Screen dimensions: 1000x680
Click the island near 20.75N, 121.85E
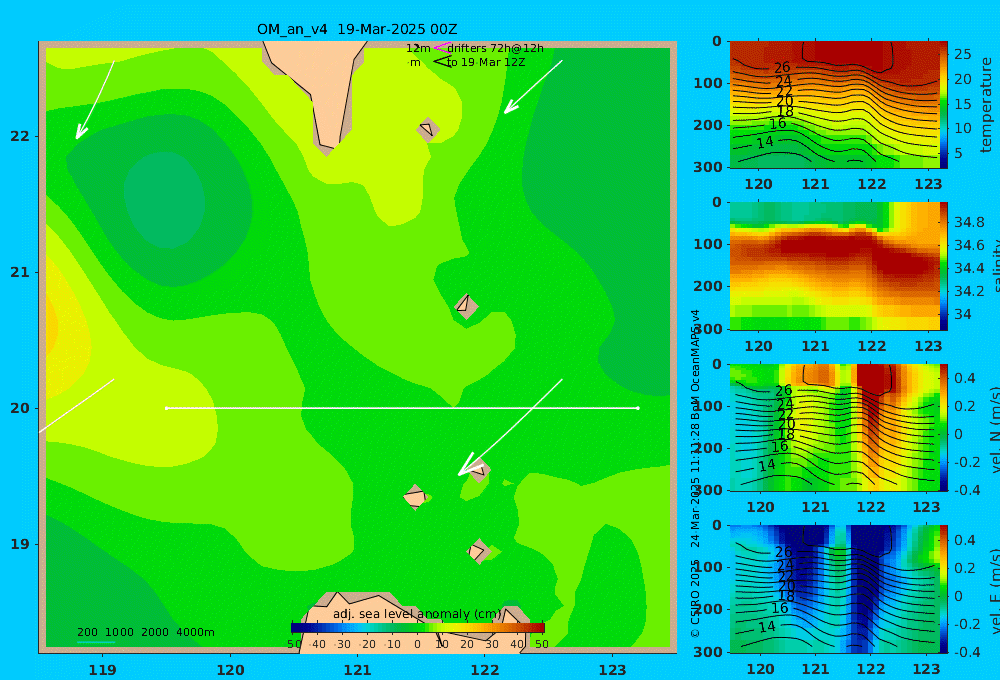click(466, 306)
